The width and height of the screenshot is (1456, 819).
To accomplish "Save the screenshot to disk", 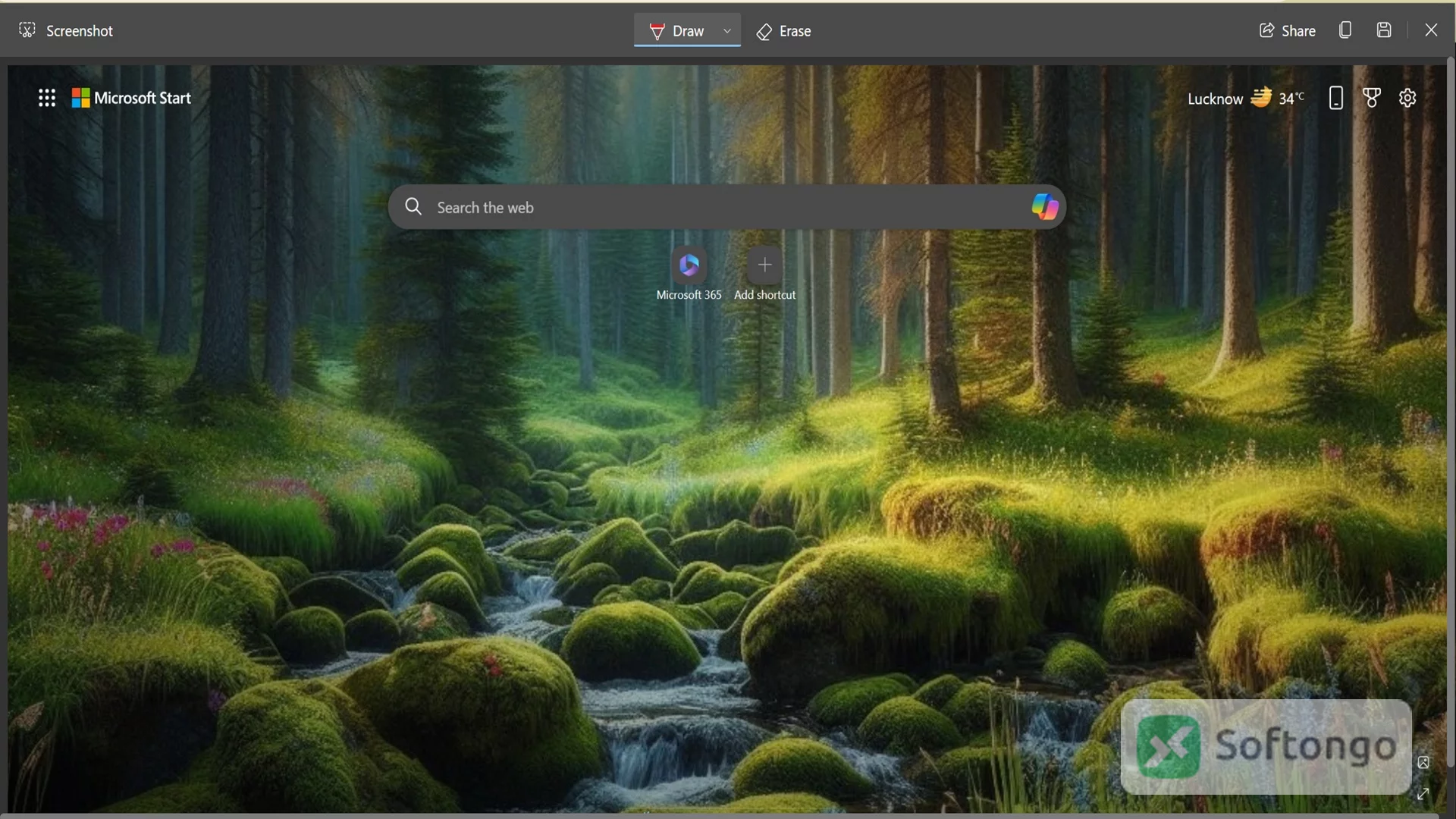I will 1384,30.
